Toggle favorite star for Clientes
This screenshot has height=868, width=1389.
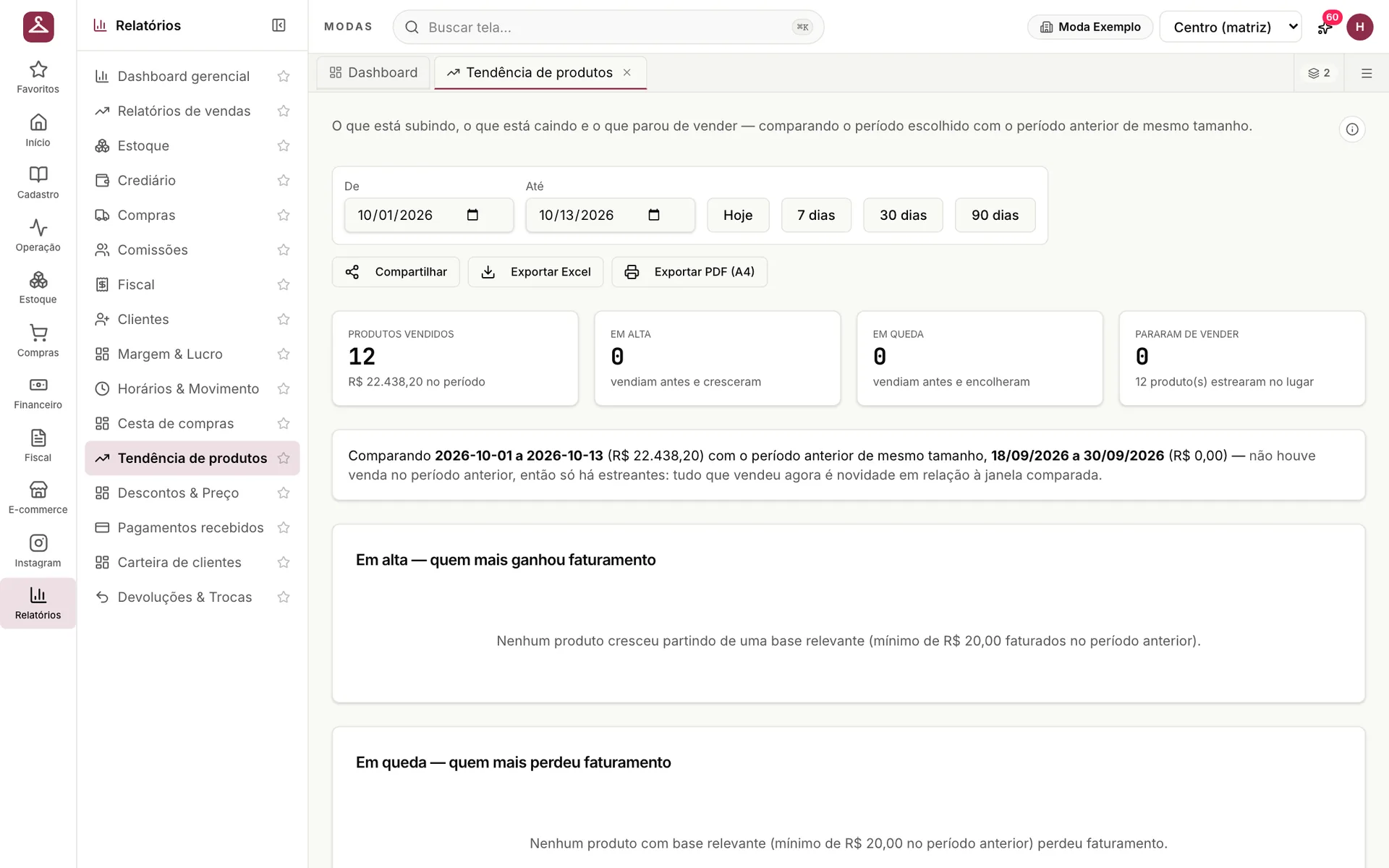tap(284, 319)
